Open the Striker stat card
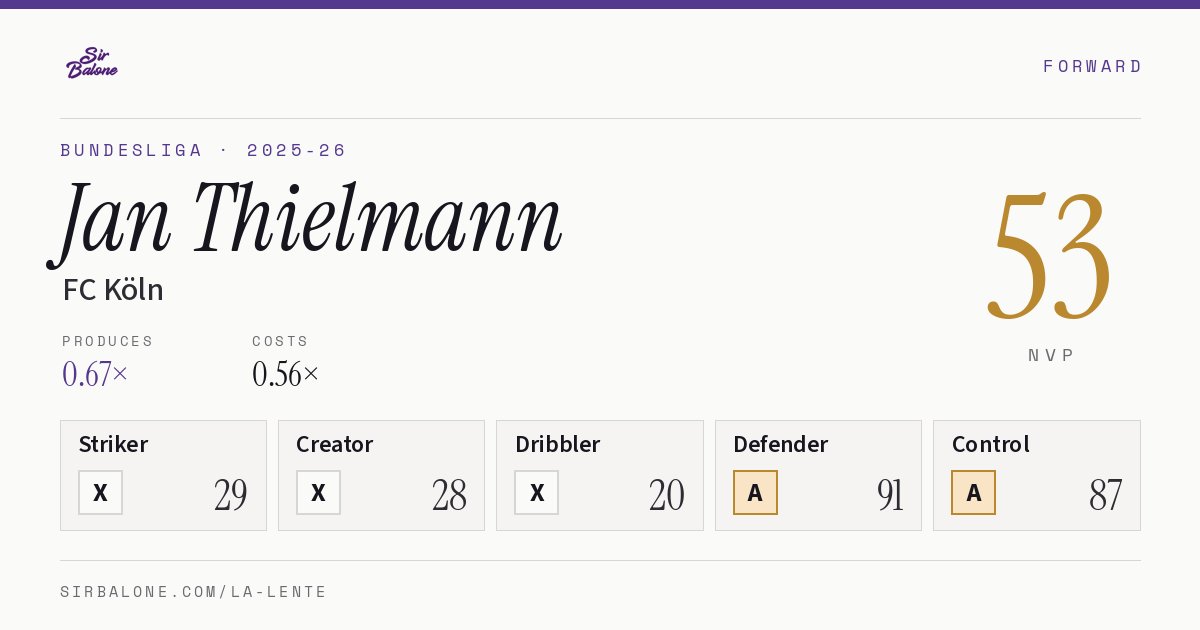The width and height of the screenshot is (1200, 630). click(163, 475)
